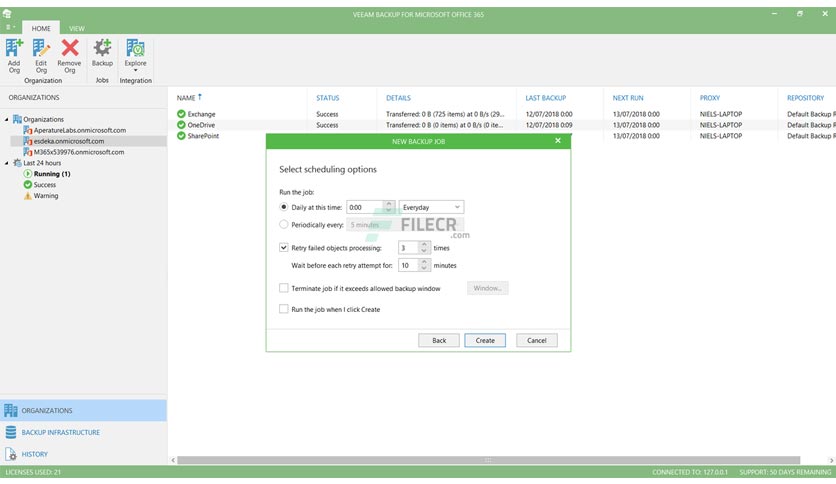Viewport: 836px width, 484px height.
Task: Sort by the NAME column header
Action: click(186, 98)
